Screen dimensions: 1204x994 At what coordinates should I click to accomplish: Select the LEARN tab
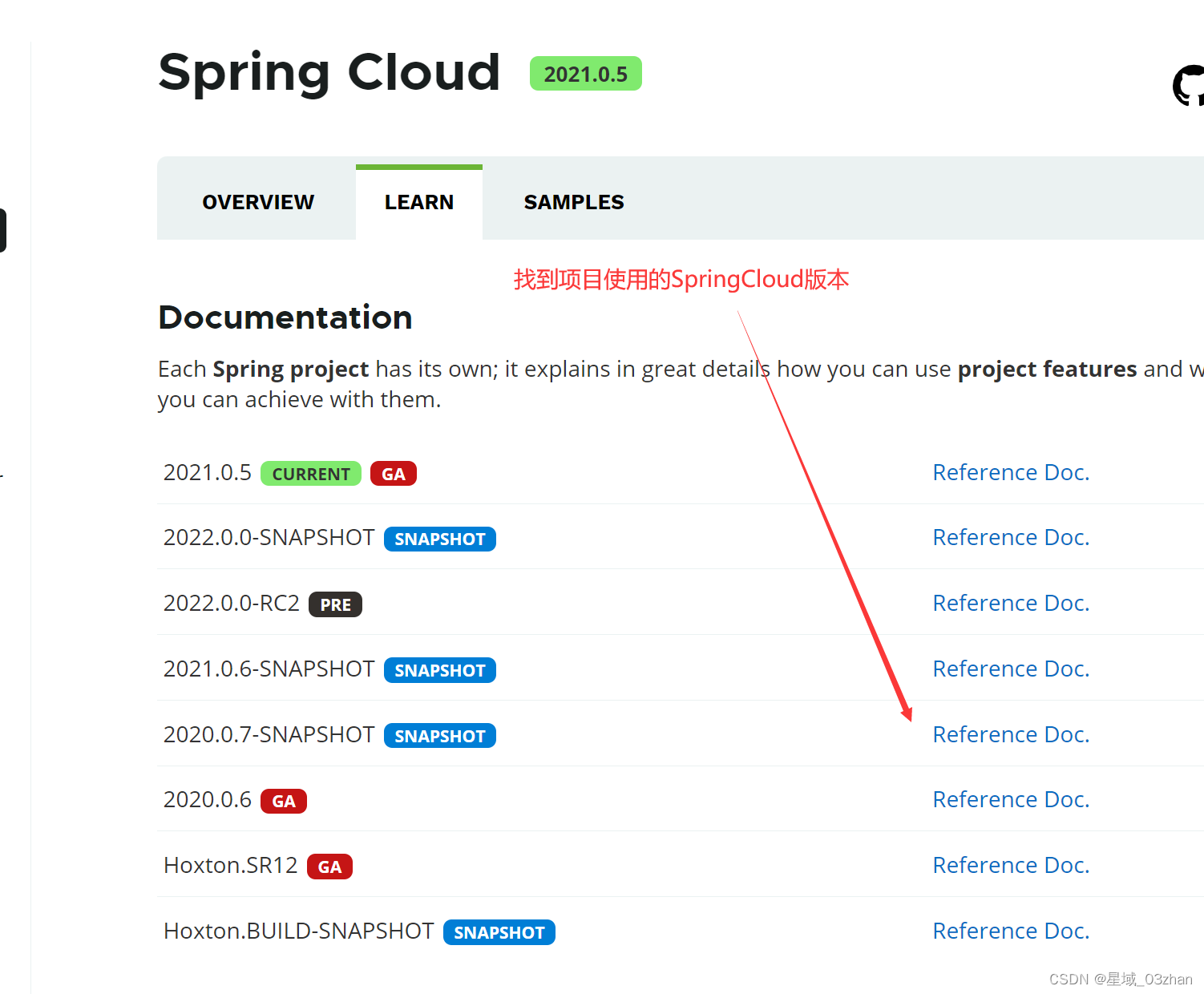419,202
